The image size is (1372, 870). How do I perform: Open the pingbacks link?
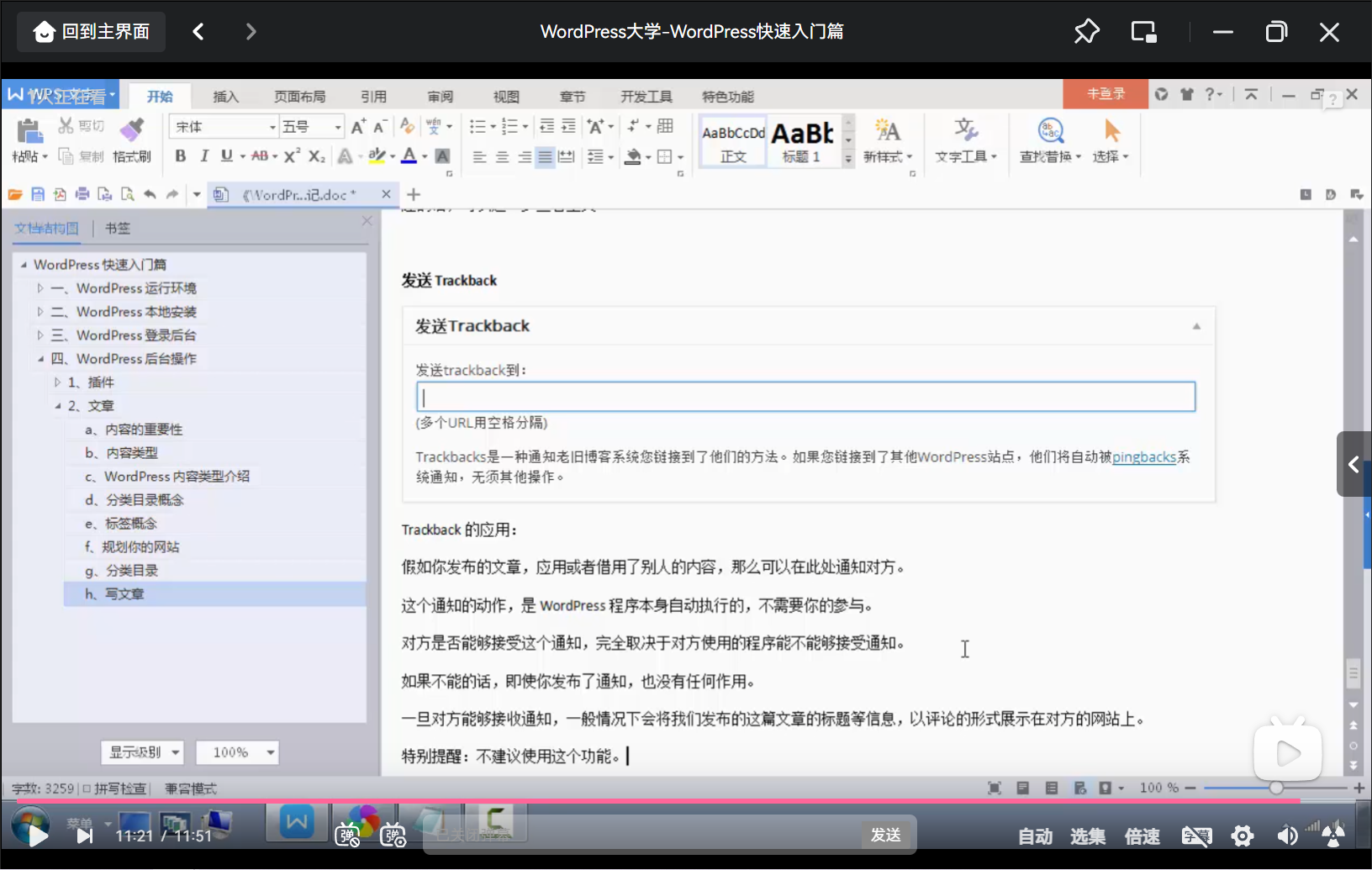tap(1144, 457)
